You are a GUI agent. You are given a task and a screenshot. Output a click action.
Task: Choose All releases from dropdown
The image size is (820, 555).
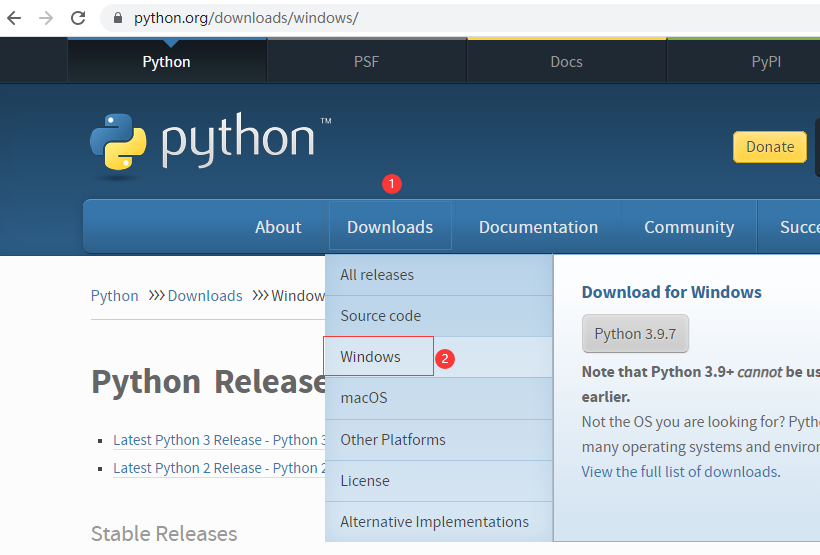pos(439,275)
